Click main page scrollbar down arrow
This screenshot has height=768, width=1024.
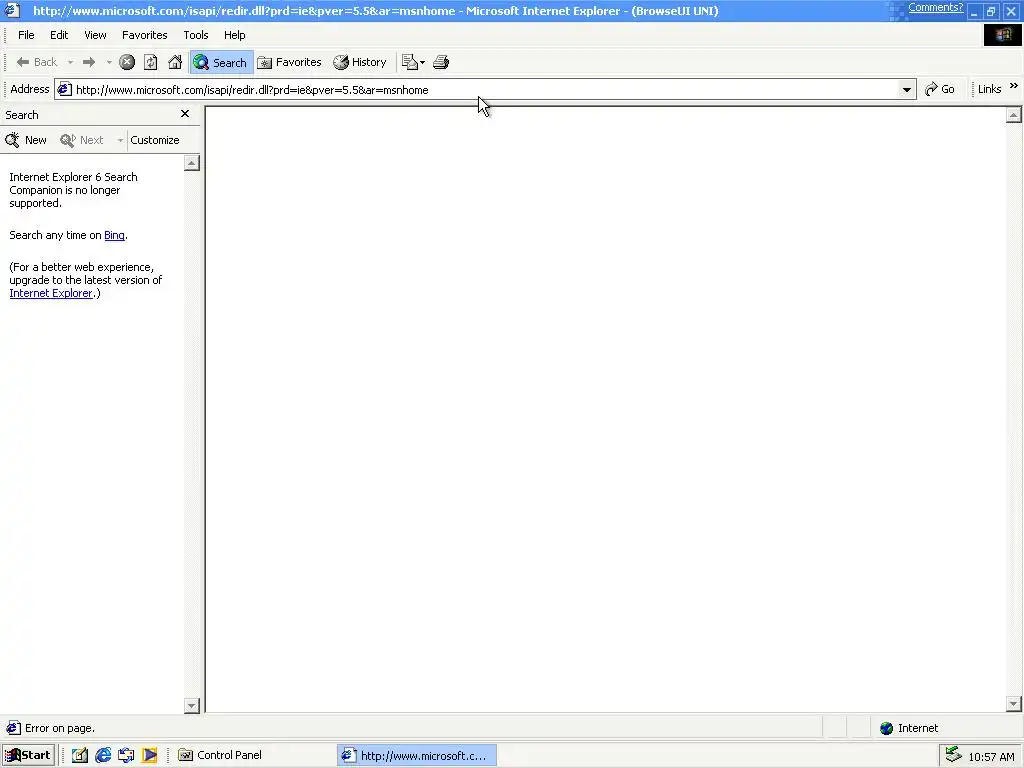pos(1014,704)
